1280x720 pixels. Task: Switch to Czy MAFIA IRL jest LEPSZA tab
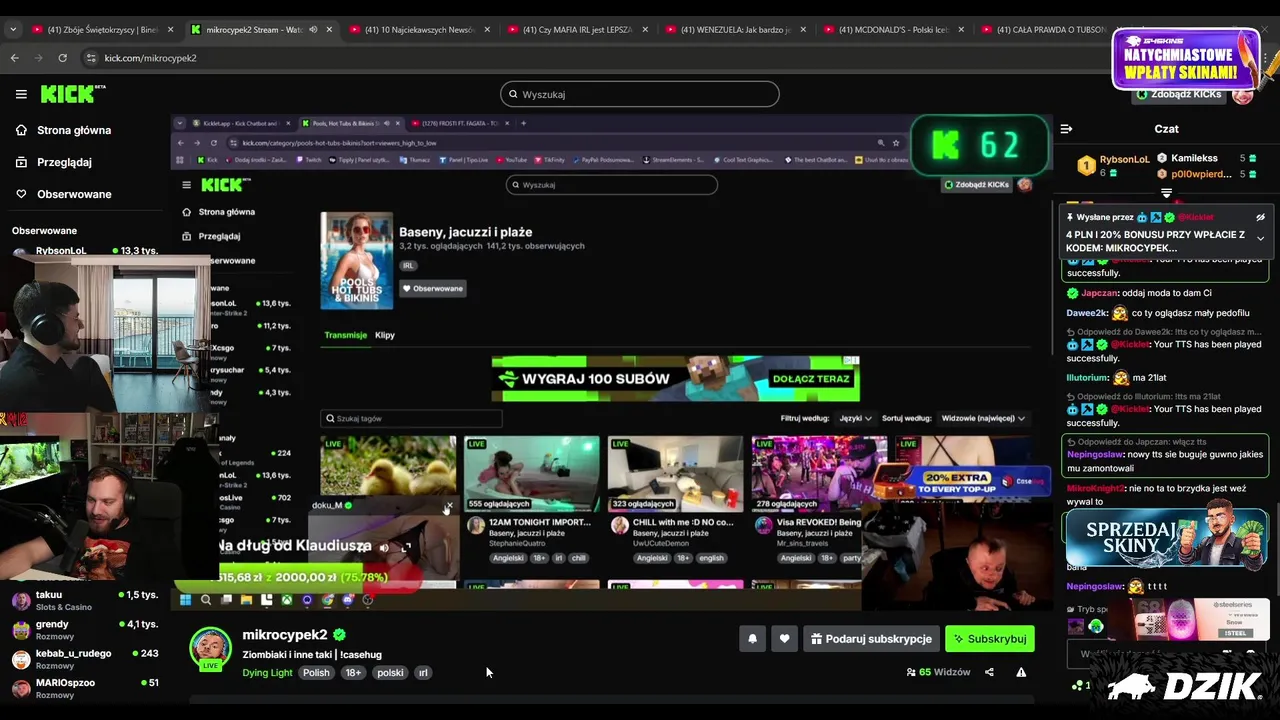578,30
